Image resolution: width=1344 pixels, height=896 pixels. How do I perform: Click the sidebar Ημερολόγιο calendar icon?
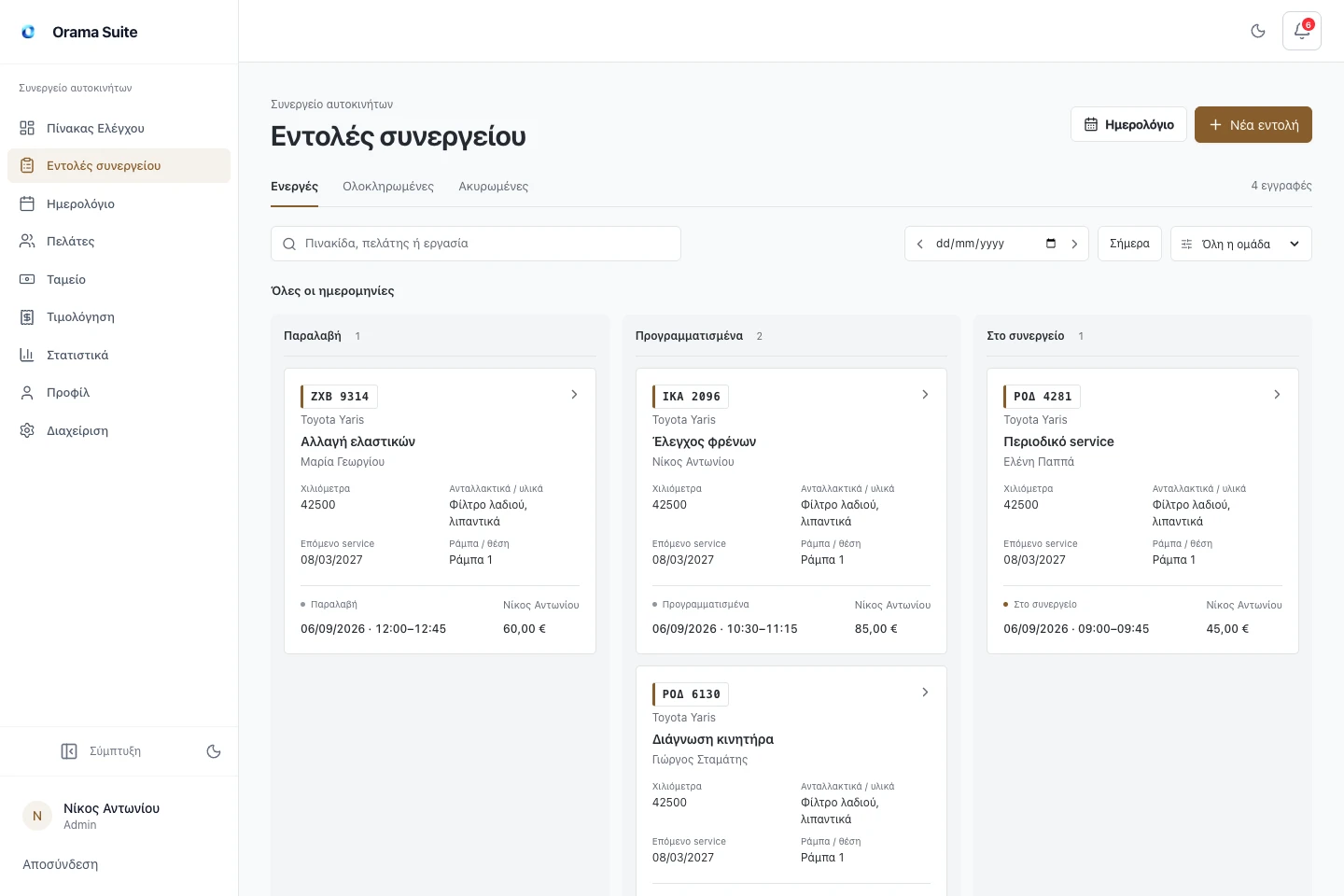[27, 203]
